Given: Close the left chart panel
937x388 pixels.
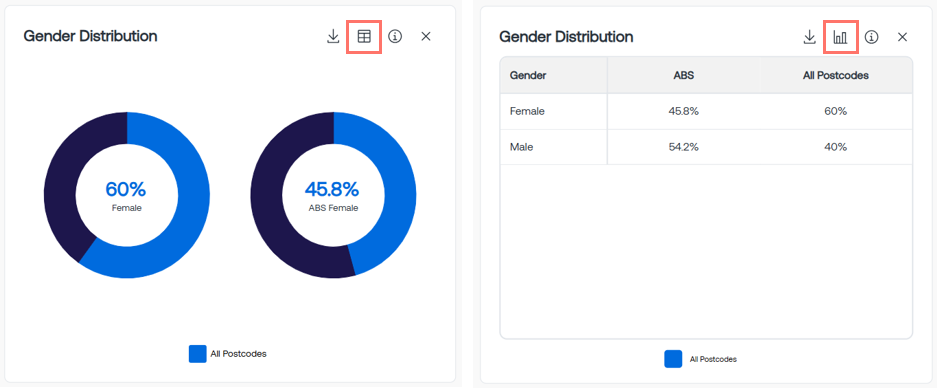Looking at the screenshot, I should tap(426, 36).
